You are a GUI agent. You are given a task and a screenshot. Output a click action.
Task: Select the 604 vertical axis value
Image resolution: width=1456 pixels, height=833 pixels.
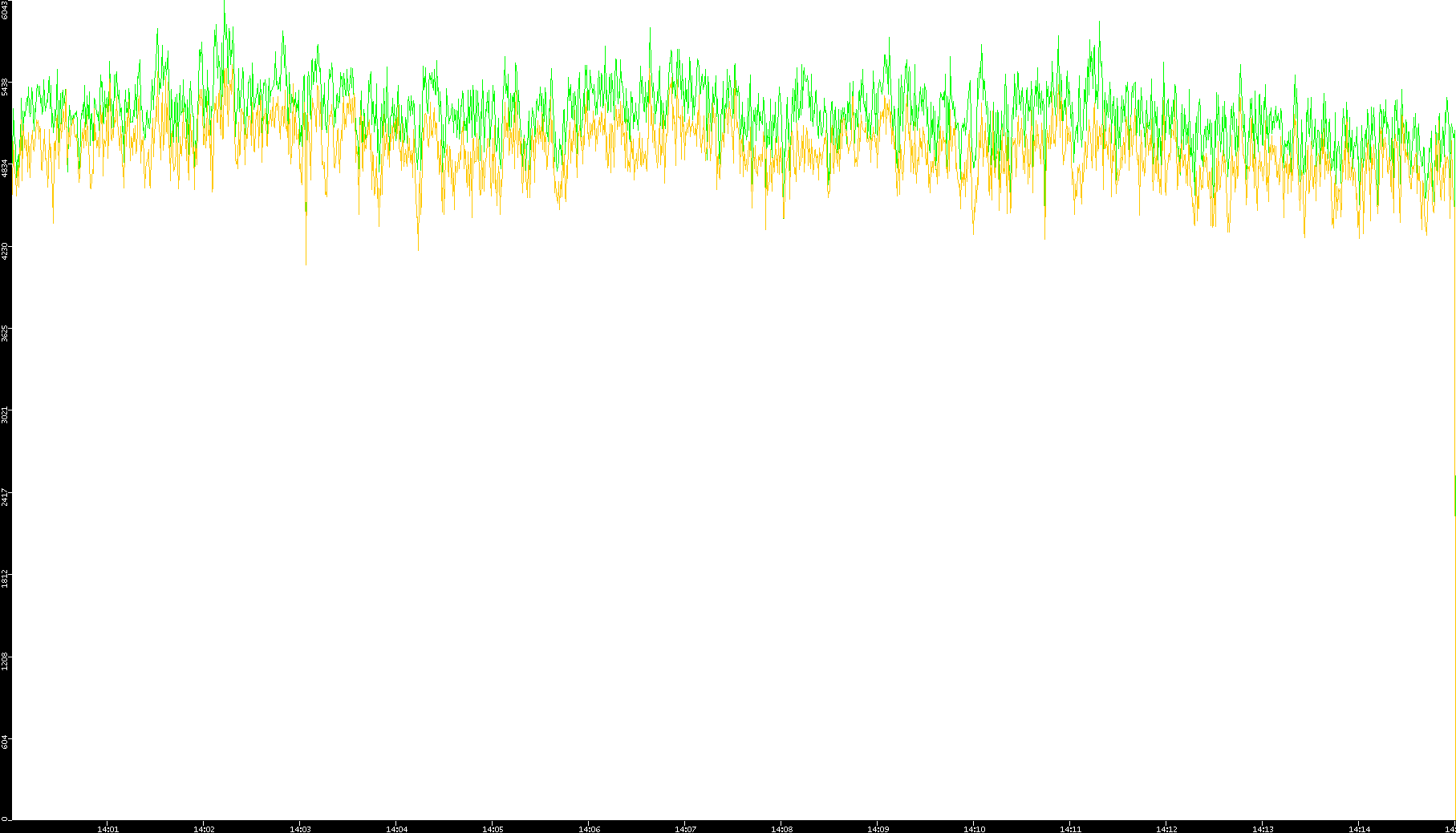6,743
